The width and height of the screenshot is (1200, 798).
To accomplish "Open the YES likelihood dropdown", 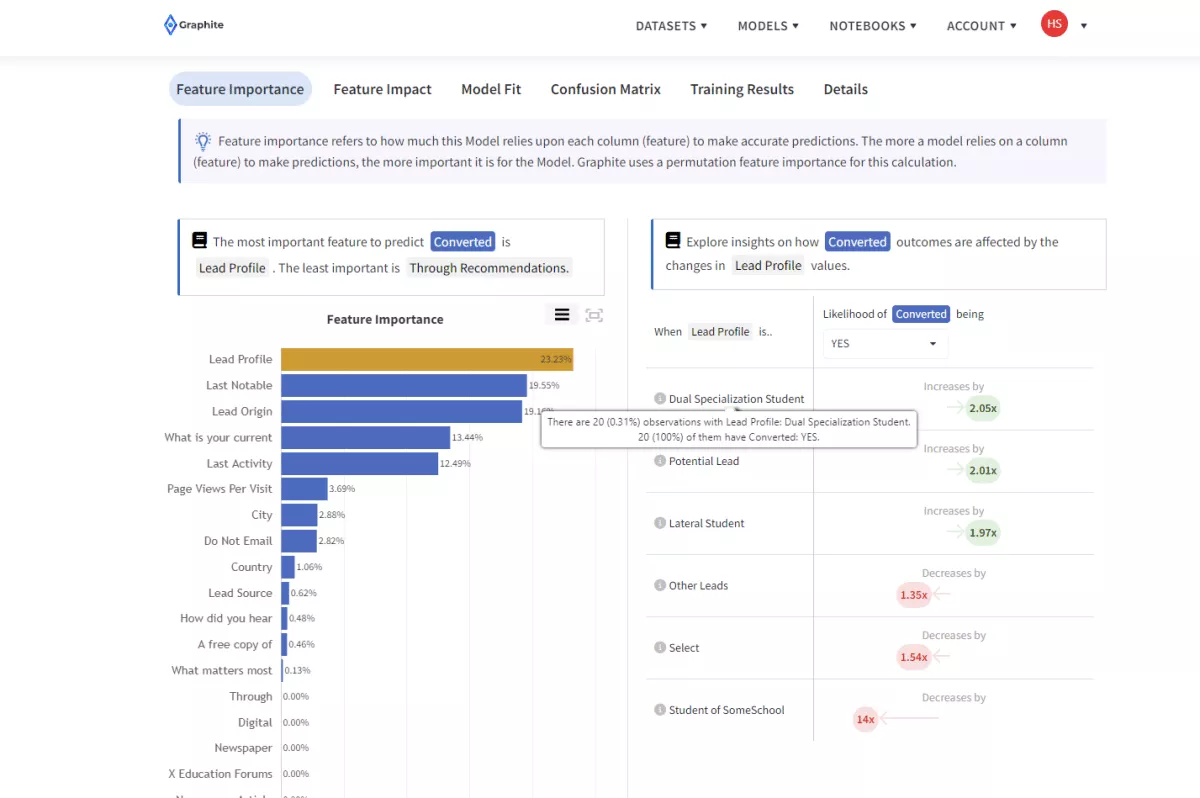I will (884, 344).
